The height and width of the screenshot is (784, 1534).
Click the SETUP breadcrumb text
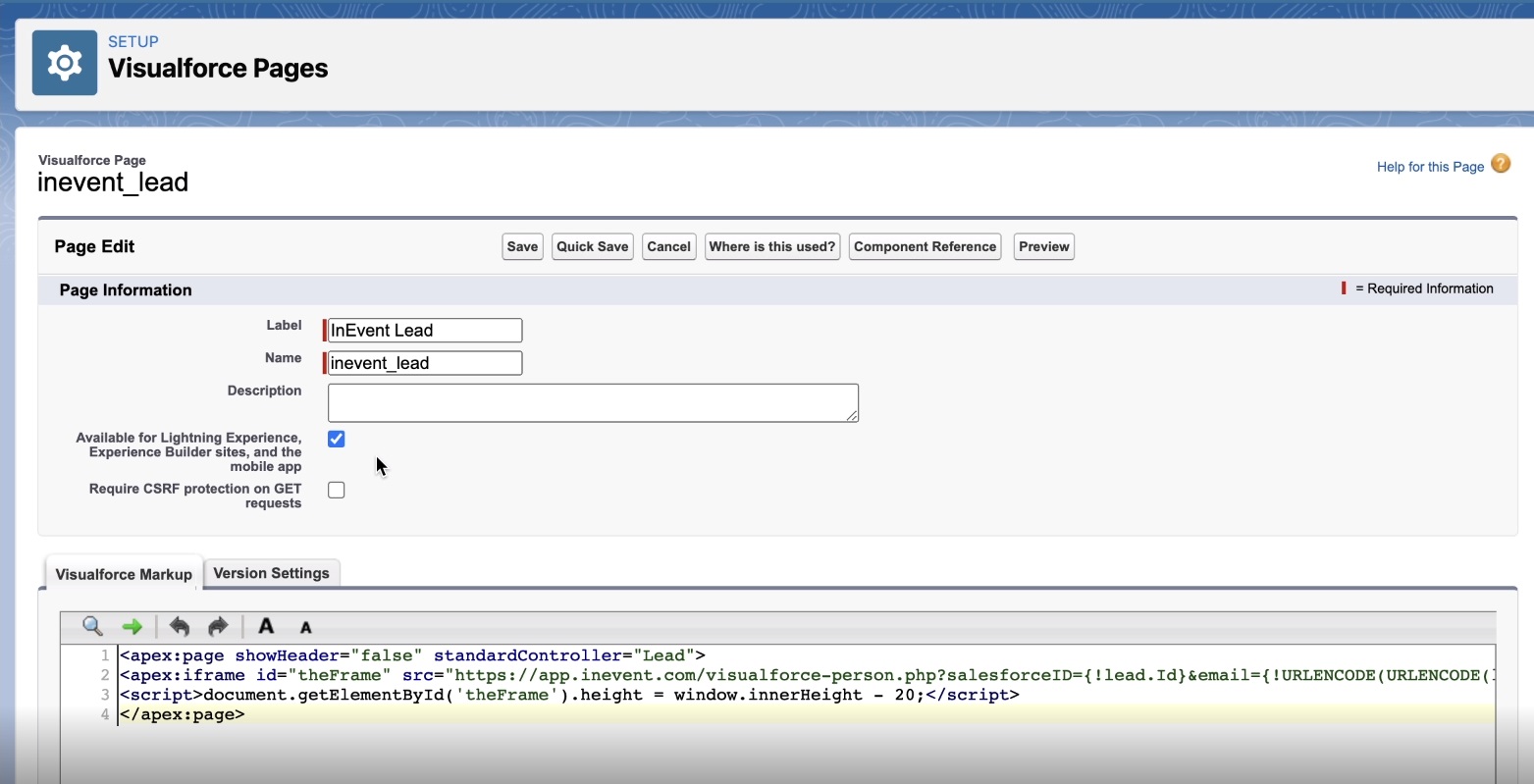click(133, 42)
